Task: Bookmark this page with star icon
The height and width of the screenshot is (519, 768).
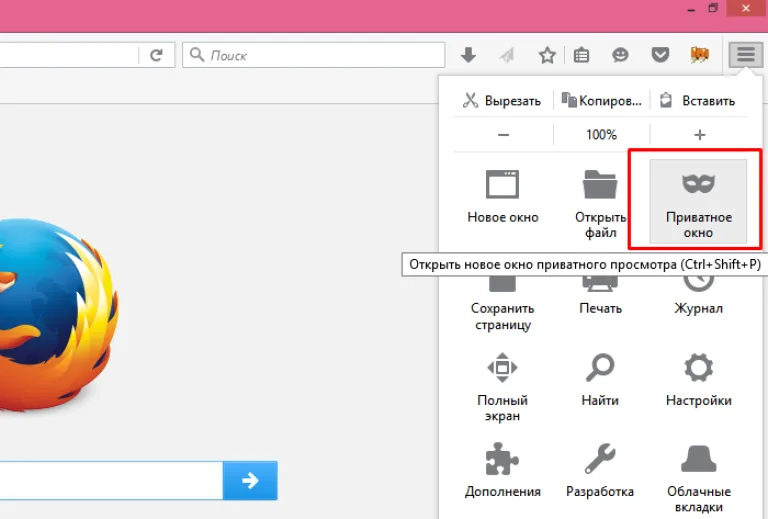Action: click(547, 55)
